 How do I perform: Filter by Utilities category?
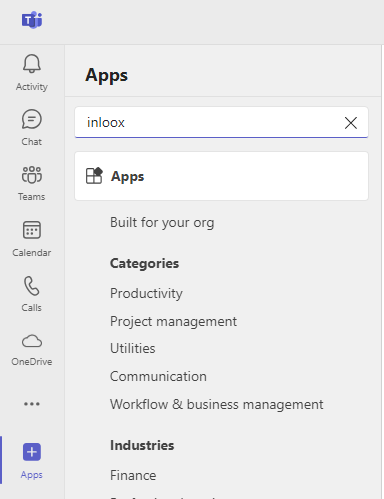point(133,348)
